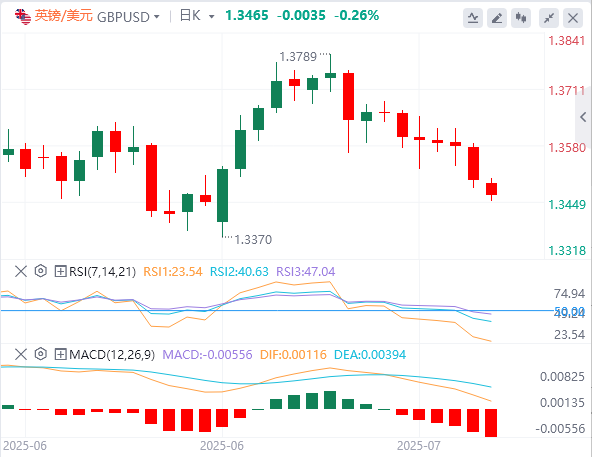592x457 pixels.
Task: Toggle the RSI1 line label
Action: pos(173,272)
